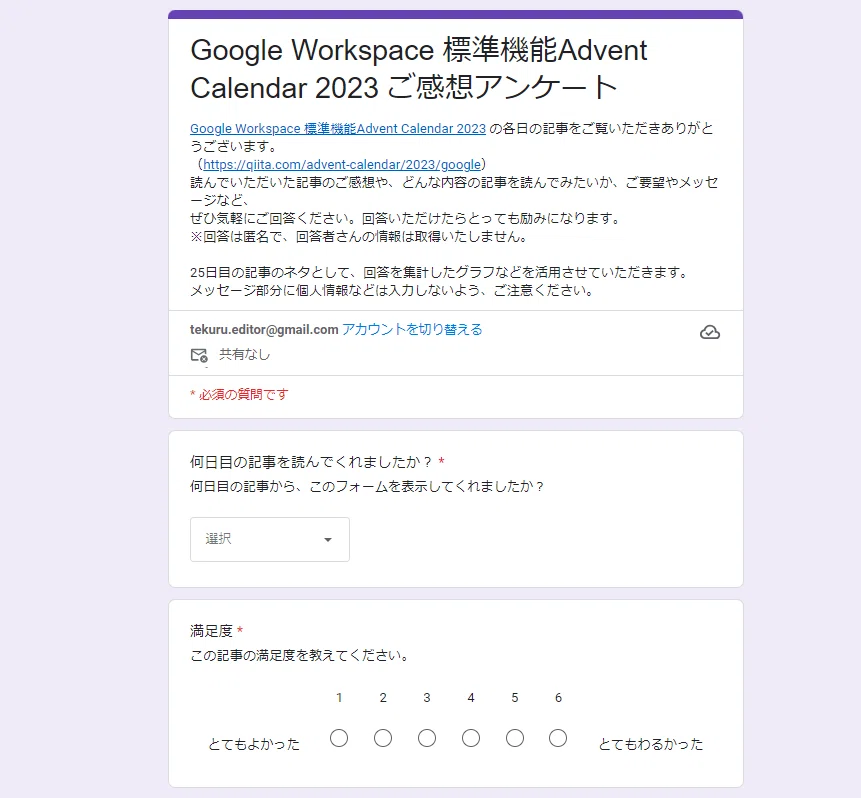Click the form title ご感想アンケート heading

[418, 69]
